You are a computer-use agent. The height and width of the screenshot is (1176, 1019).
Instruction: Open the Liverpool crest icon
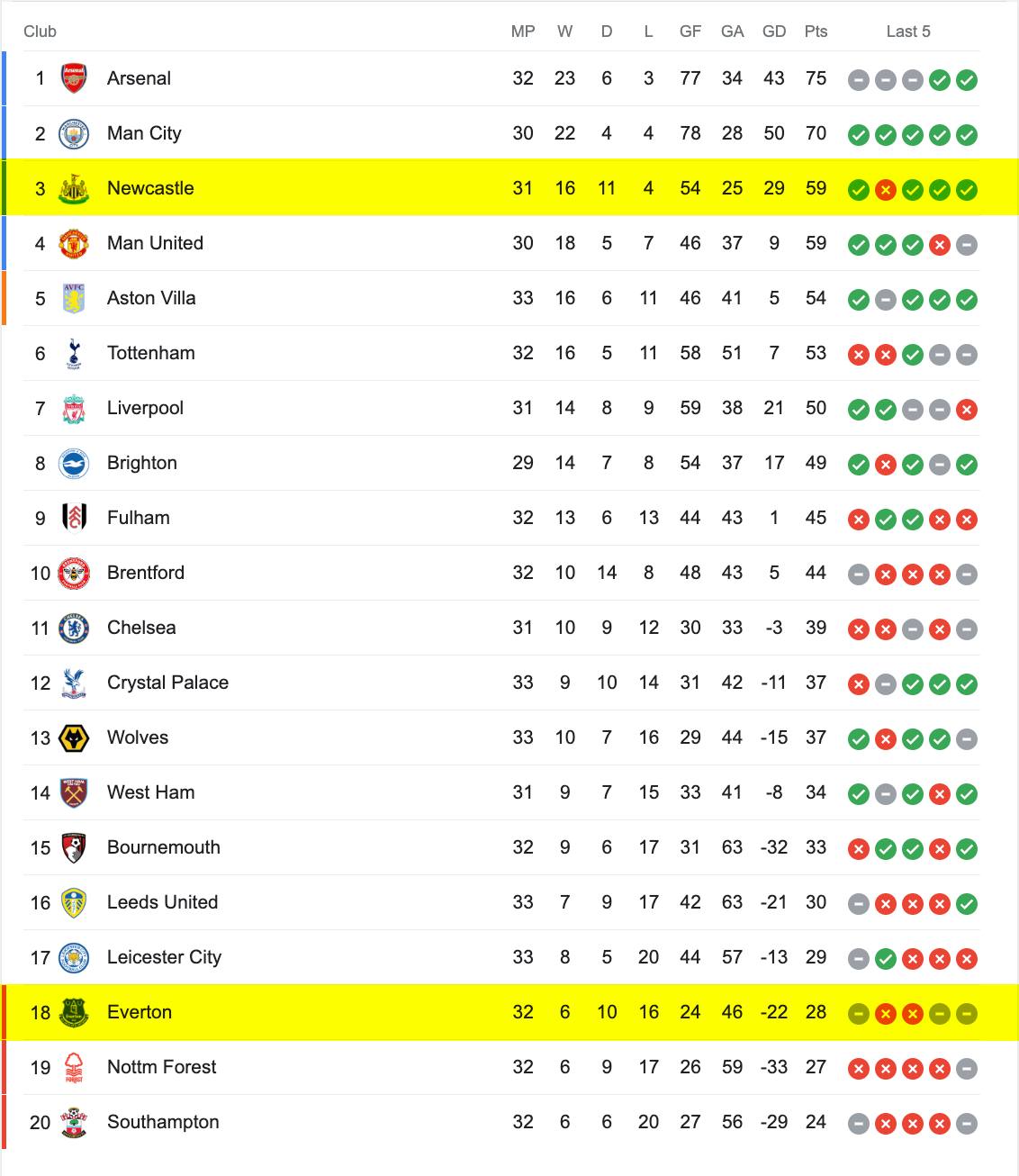click(74, 408)
